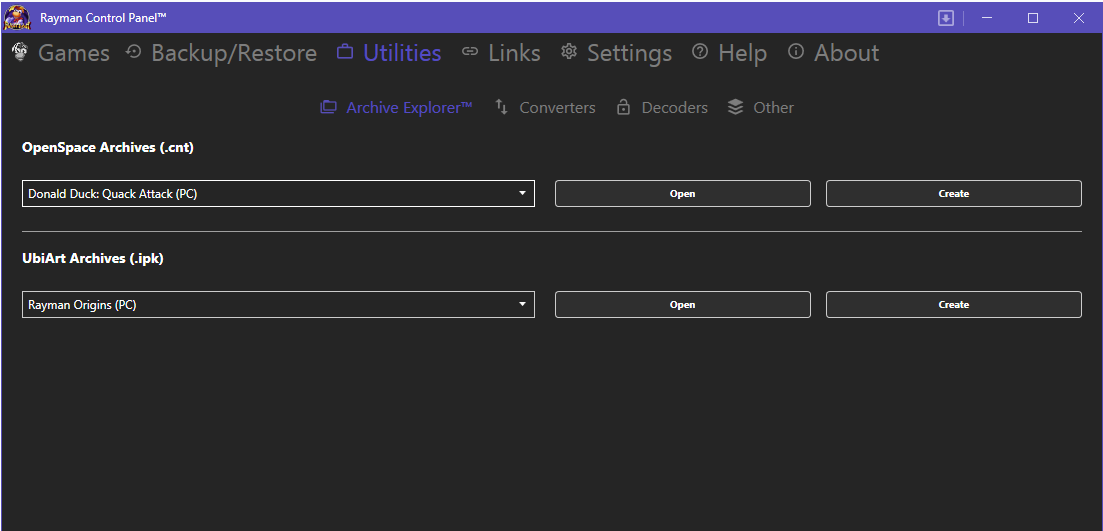Expand the Rayman Origins (PC) dropdown
Screen dimensions: 1103x531
277,305
